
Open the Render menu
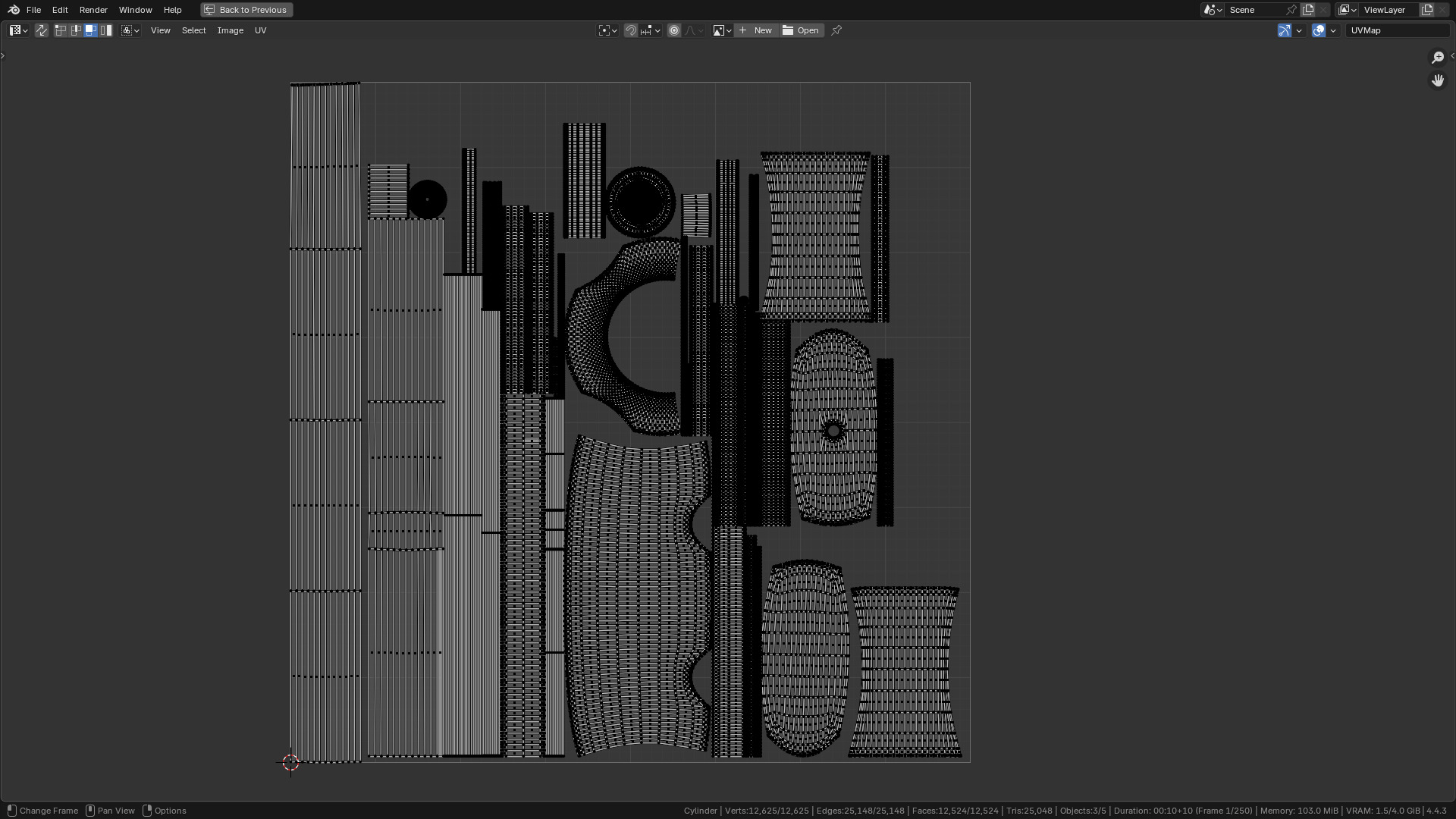(x=93, y=10)
